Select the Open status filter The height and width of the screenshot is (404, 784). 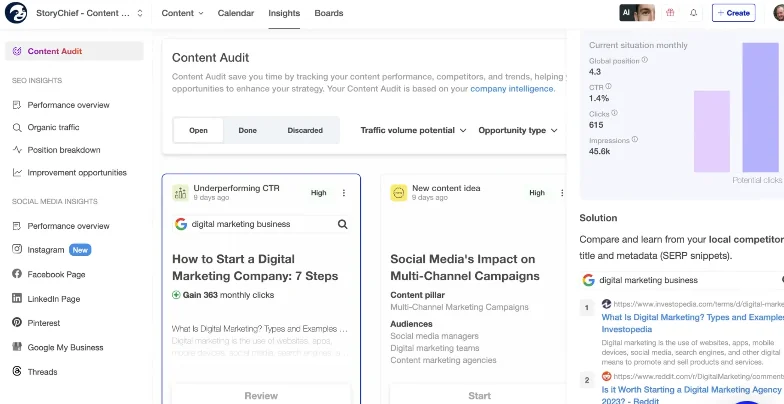pos(198,130)
